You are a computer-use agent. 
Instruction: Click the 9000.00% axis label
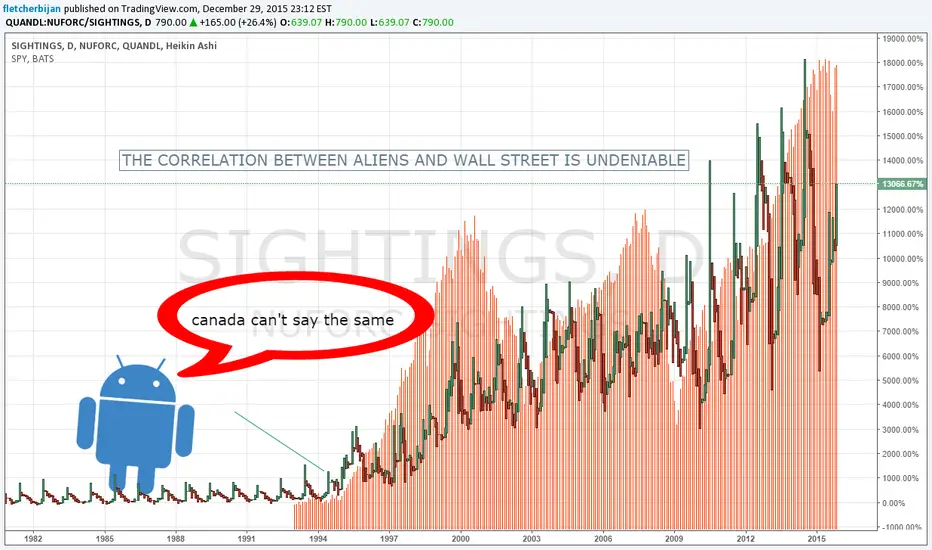click(x=904, y=283)
